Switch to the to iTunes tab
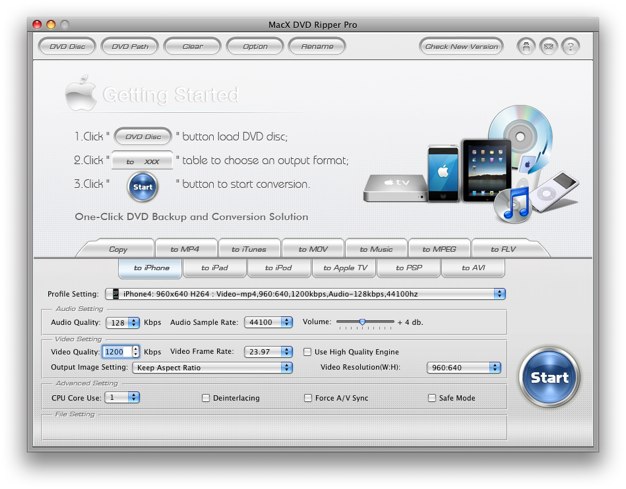 tap(249, 249)
